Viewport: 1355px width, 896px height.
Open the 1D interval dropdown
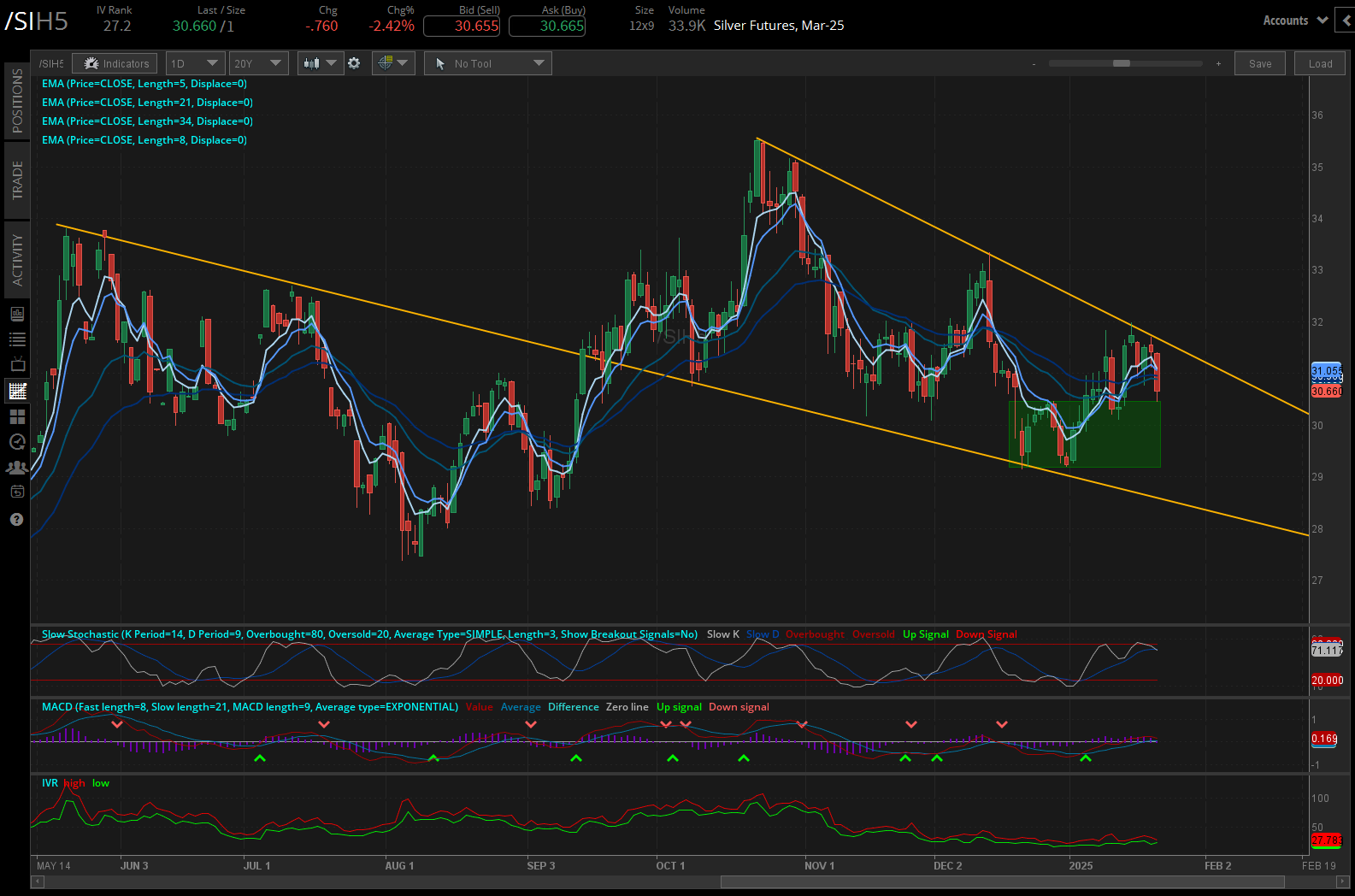196,63
